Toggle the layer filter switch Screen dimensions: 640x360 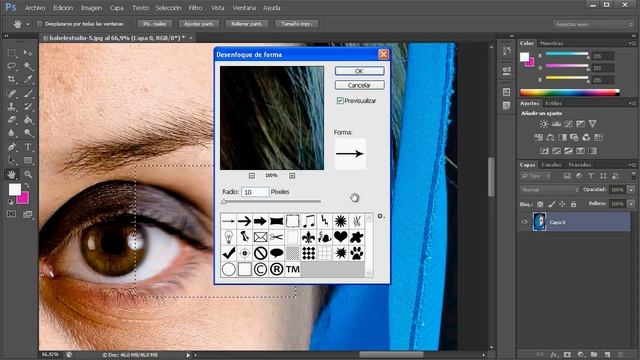click(633, 176)
